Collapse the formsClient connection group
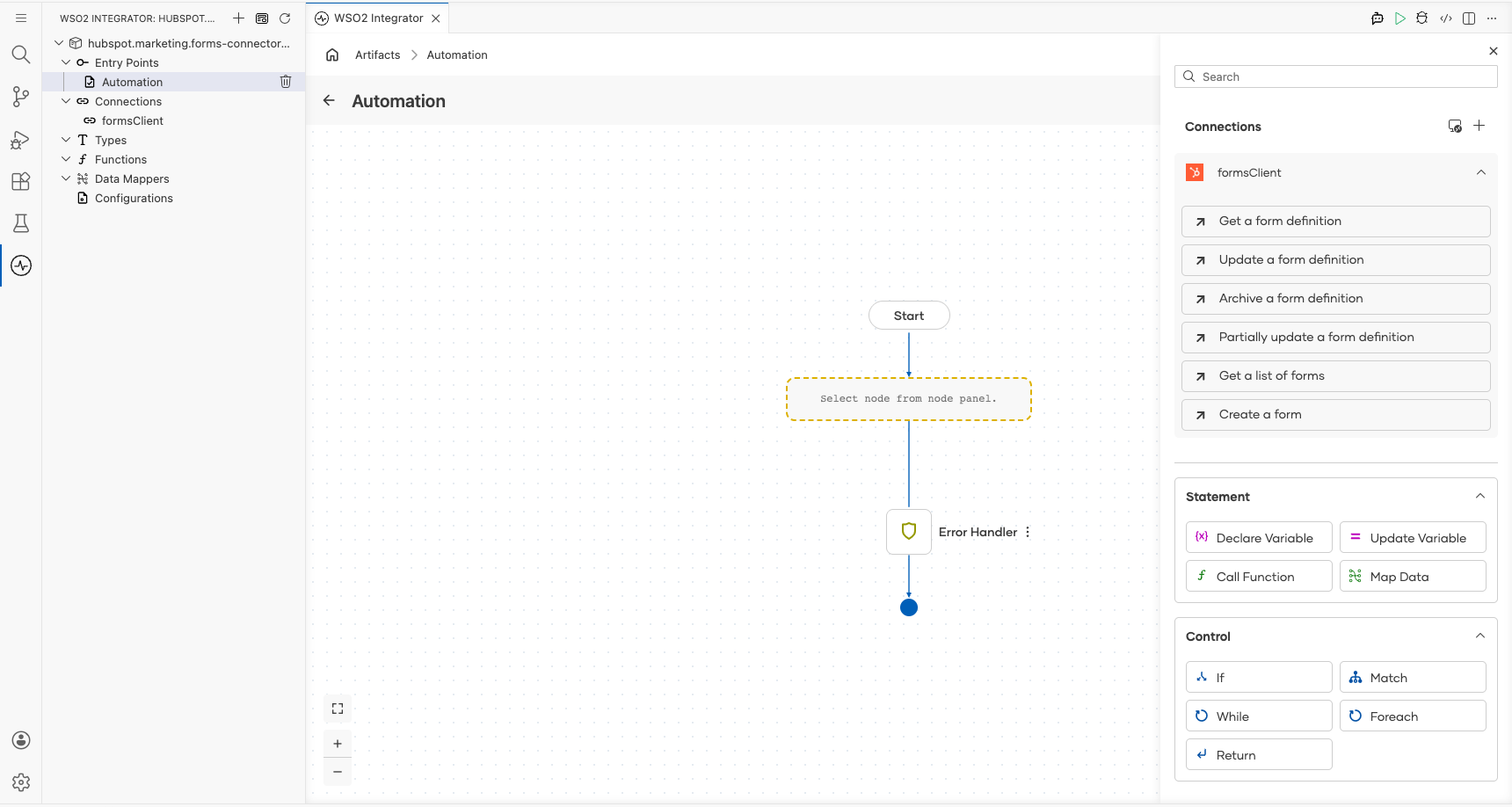 (1481, 172)
